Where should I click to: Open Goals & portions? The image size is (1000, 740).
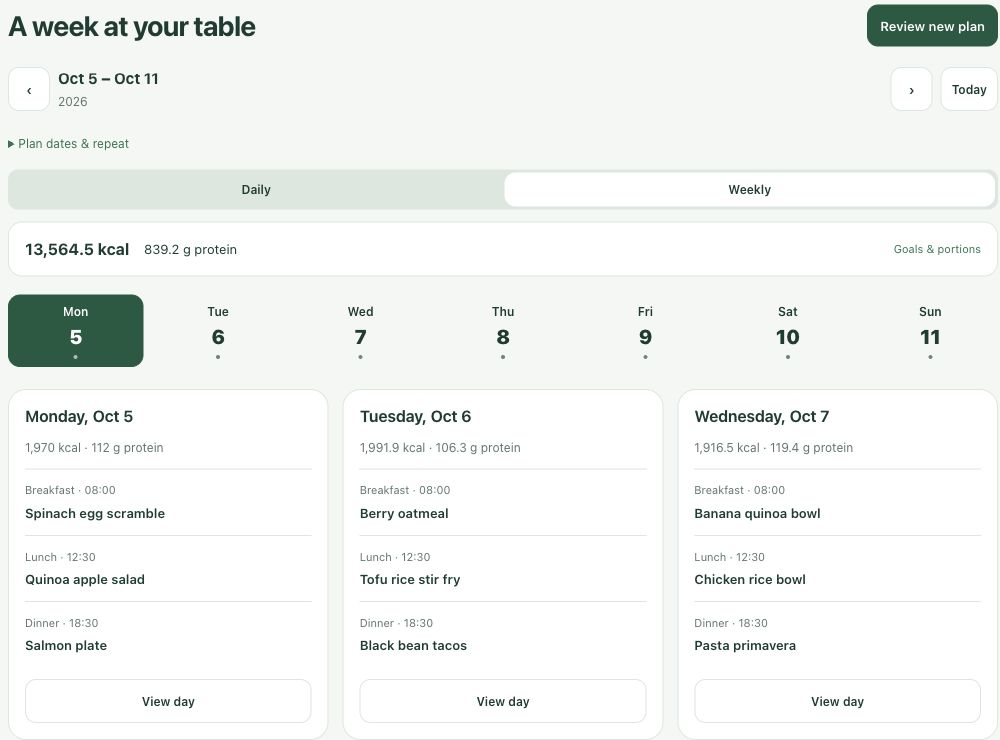tap(937, 249)
